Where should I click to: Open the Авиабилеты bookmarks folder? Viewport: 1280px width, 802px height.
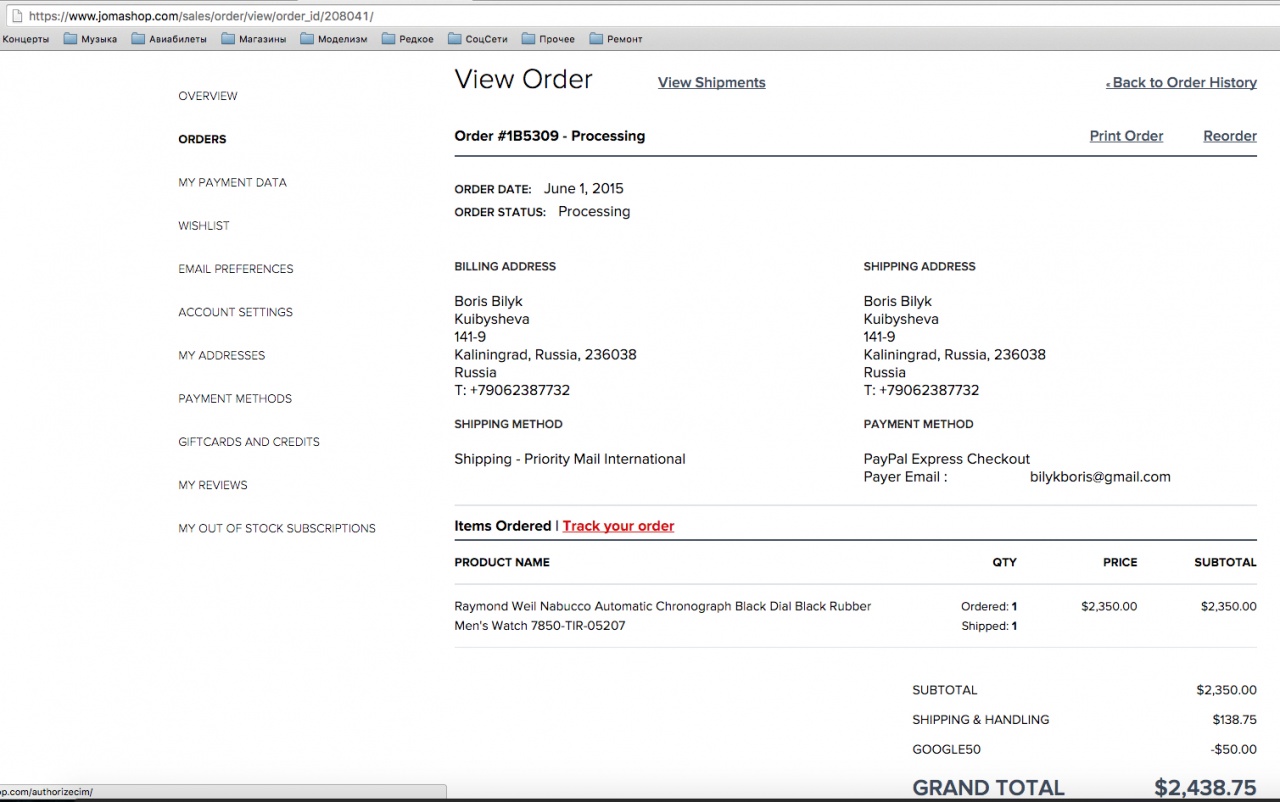(x=169, y=39)
